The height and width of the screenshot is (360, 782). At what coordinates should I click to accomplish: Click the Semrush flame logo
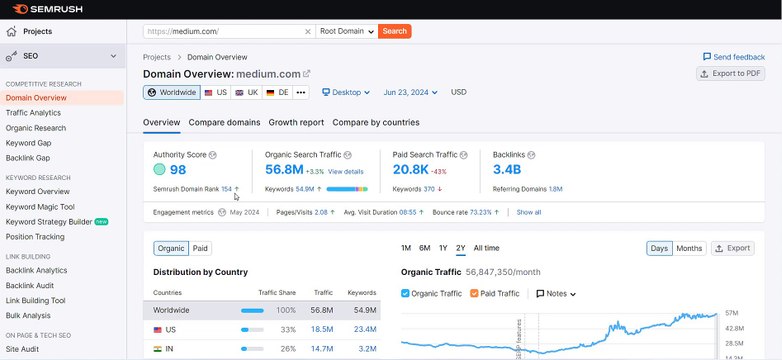coord(20,9)
